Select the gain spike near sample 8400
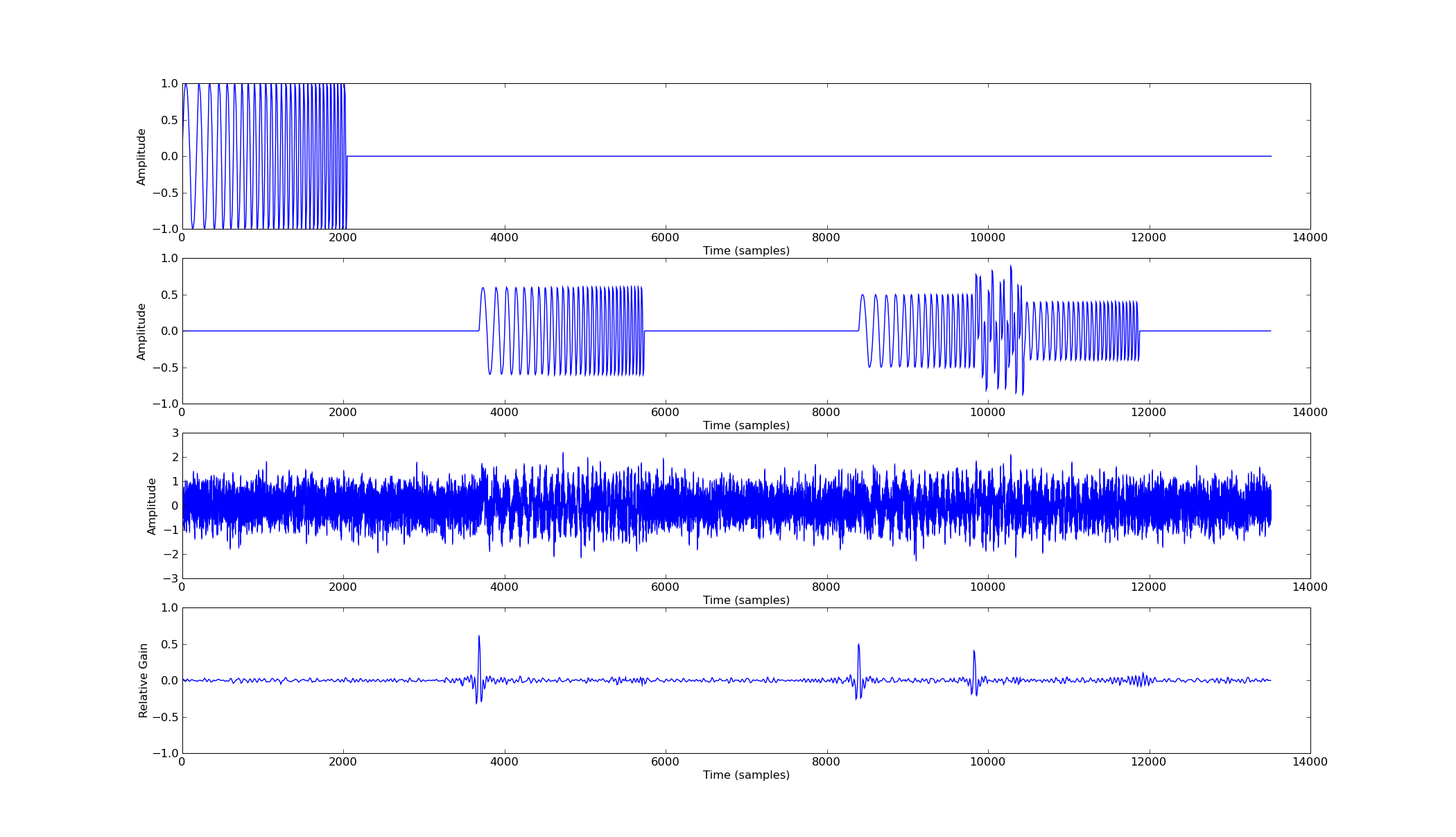Viewport: 1456px width, 837px height. tap(860, 662)
